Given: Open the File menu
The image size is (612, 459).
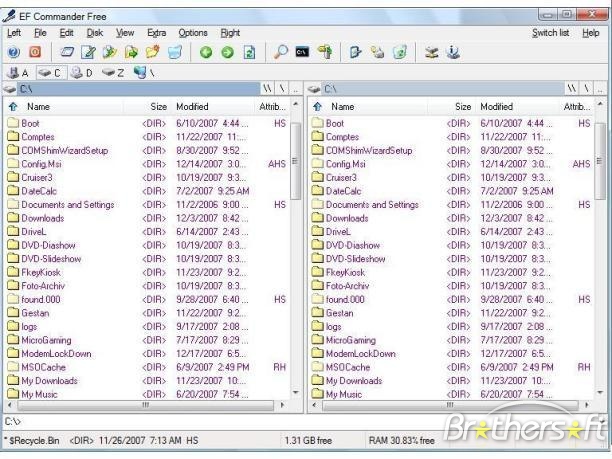Looking at the screenshot, I should [x=40, y=33].
